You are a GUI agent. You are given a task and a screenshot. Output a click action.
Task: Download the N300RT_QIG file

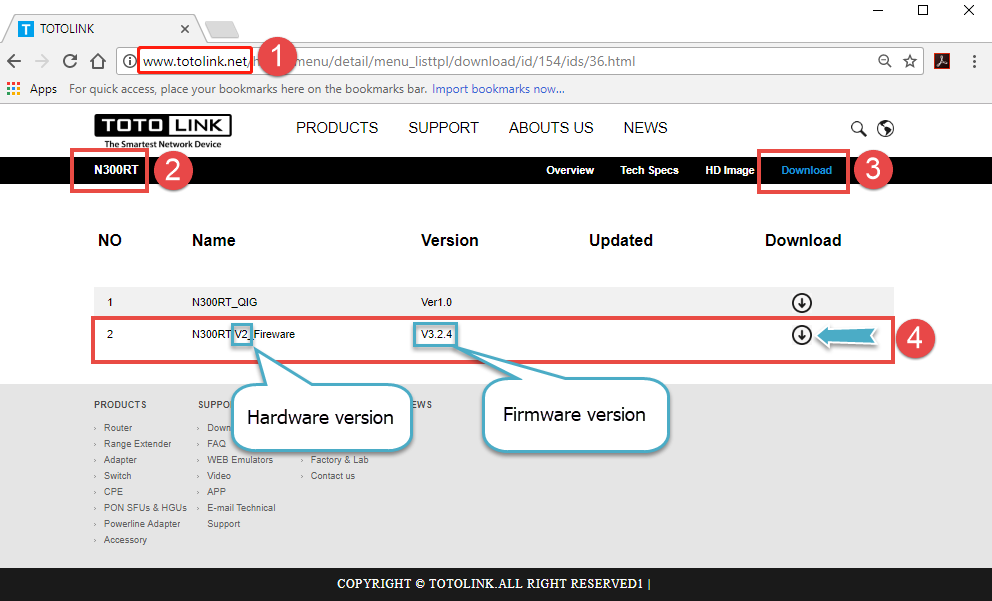(802, 302)
